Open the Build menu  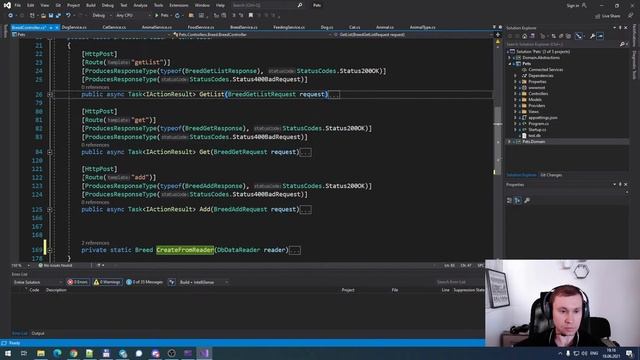[91, 5]
